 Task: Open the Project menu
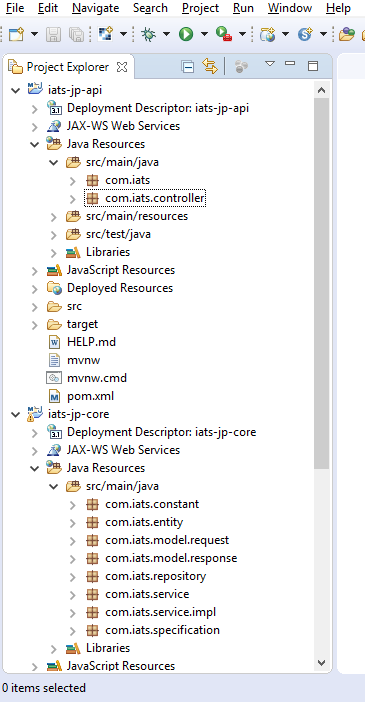click(x=200, y=8)
